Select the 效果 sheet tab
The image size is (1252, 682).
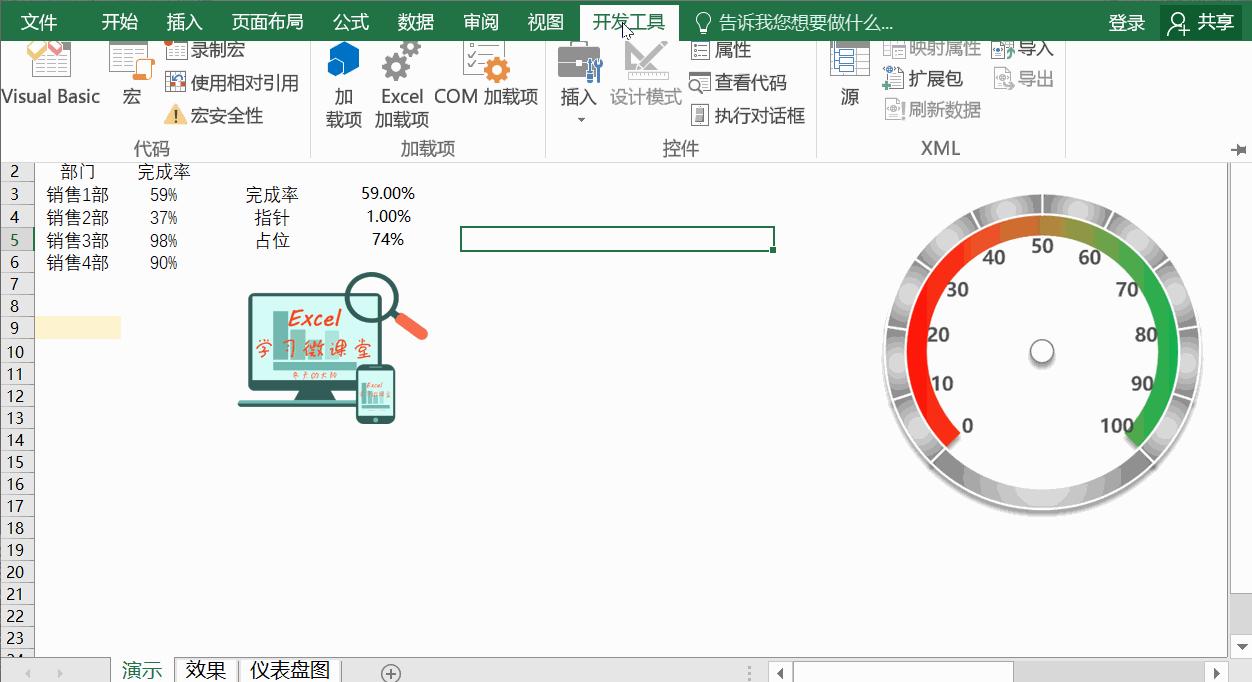tap(206, 670)
